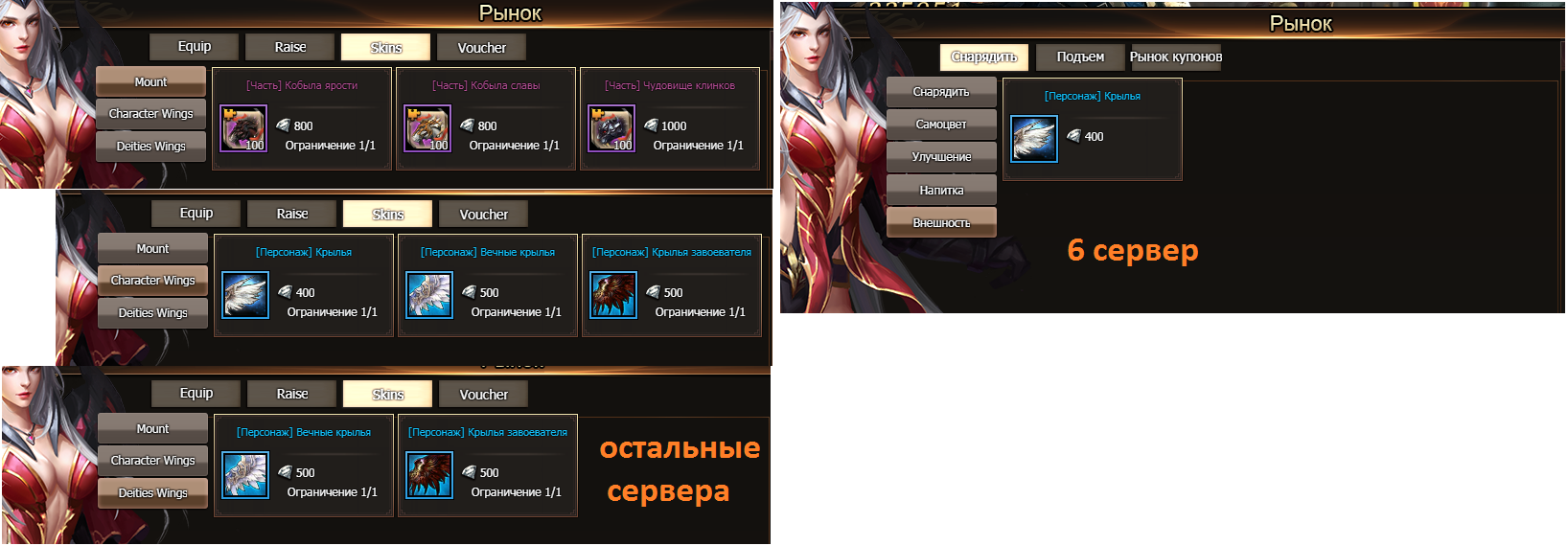This screenshot has width=1568, height=546.
Task: Click the Чудовище клинков fragment icon
Action: [x=611, y=128]
